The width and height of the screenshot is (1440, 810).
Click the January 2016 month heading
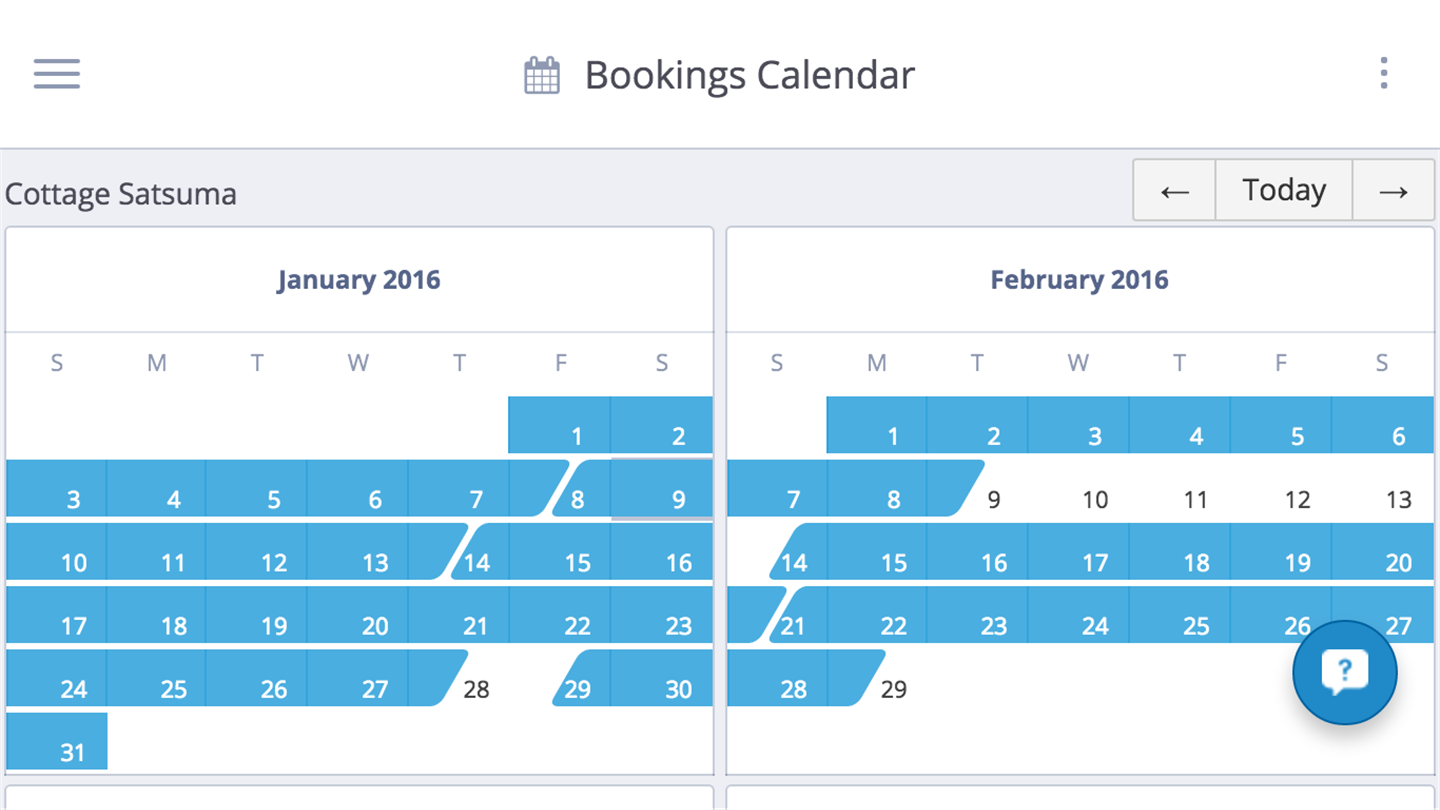(x=359, y=280)
